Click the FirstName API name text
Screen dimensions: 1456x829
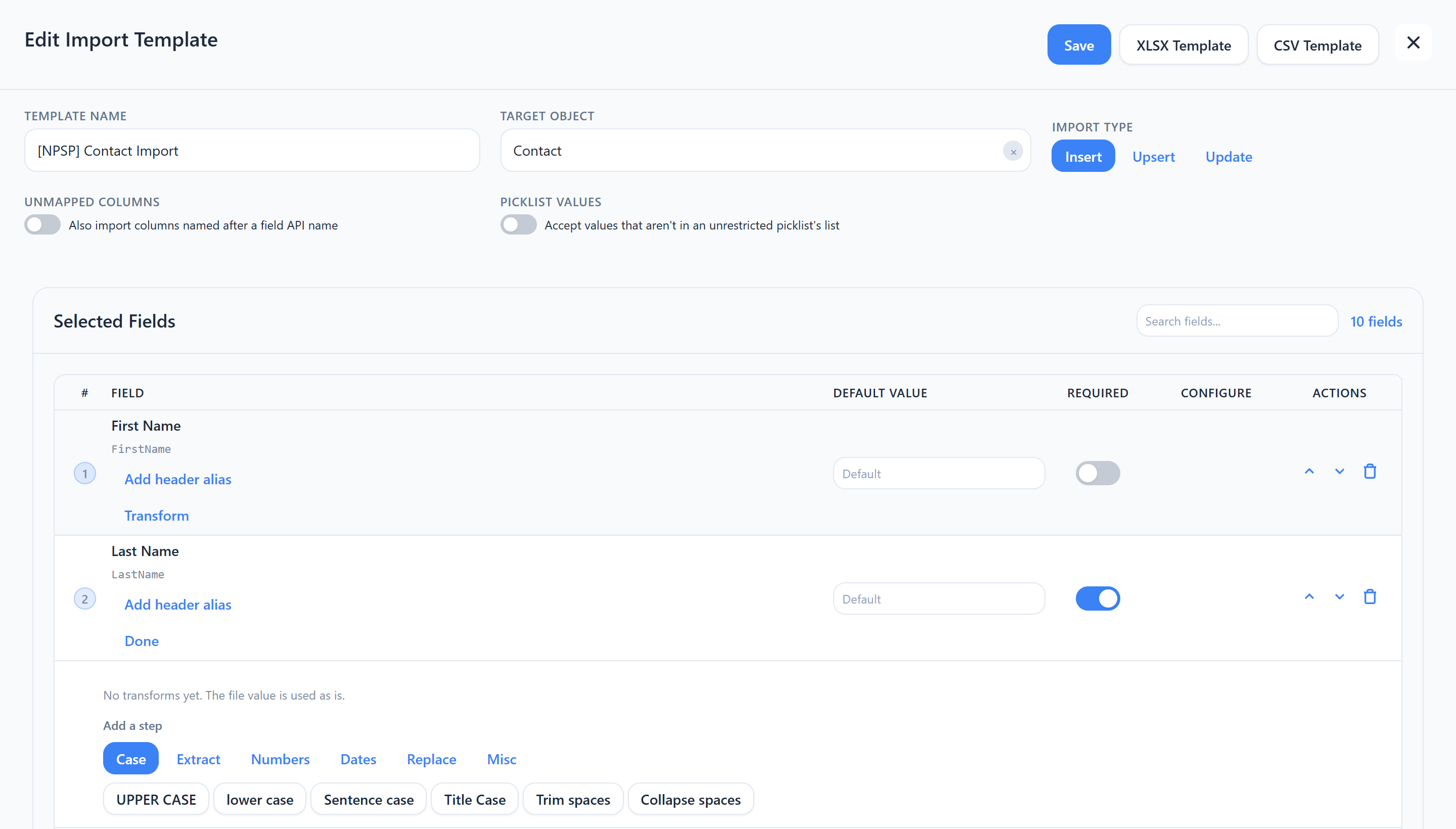[141, 449]
